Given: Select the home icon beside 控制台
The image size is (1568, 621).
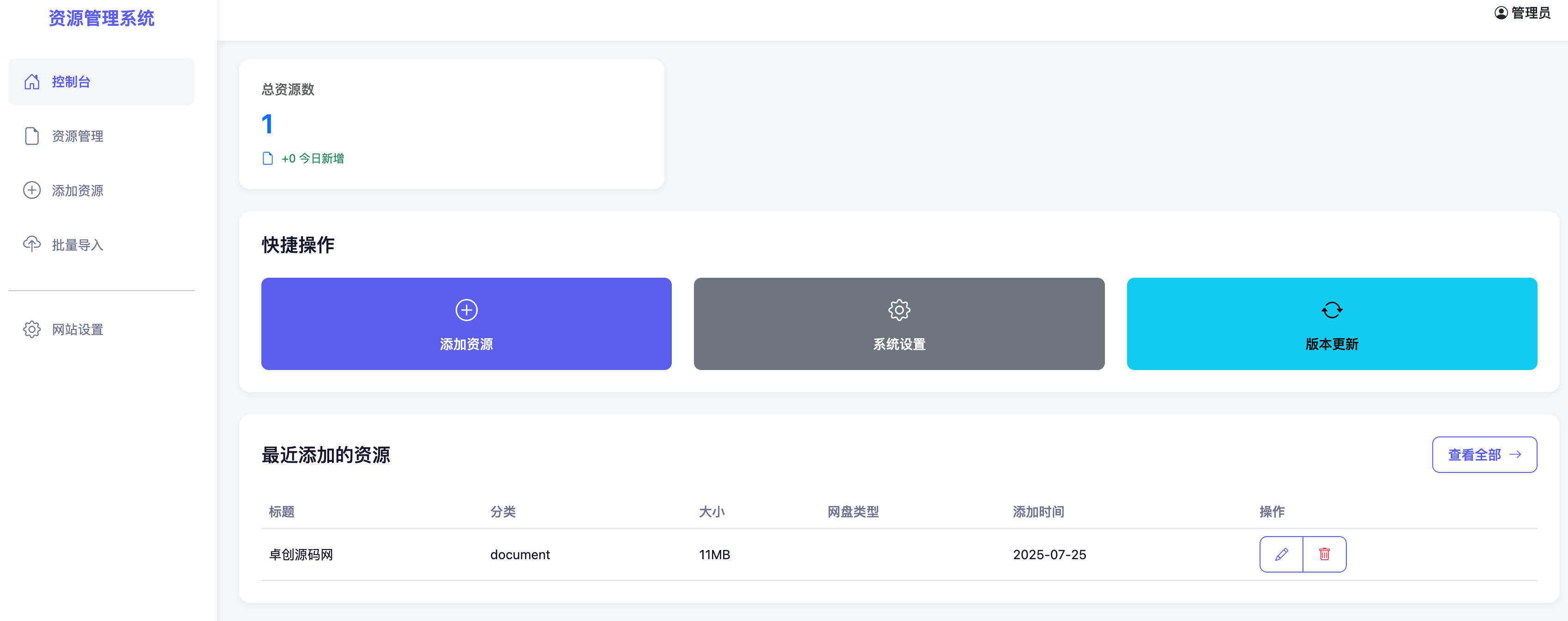Looking at the screenshot, I should [x=31, y=81].
